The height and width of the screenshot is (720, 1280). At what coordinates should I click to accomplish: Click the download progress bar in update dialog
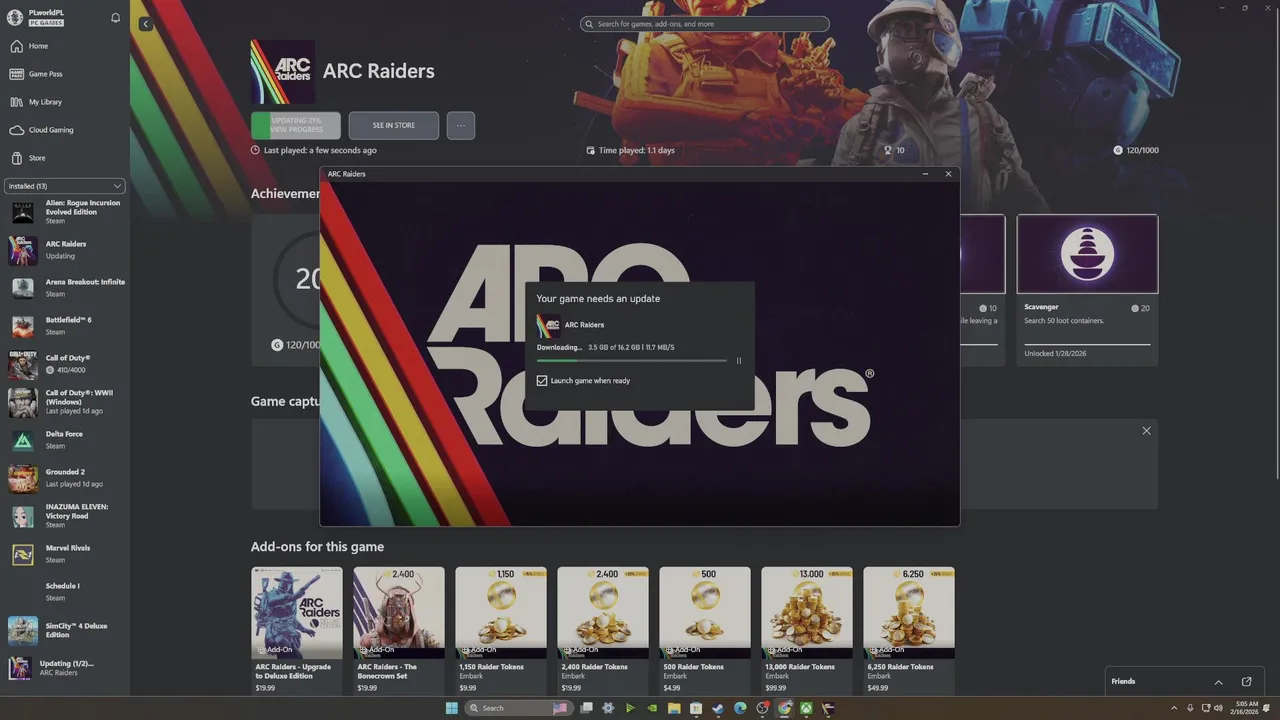(x=632, y=361)
